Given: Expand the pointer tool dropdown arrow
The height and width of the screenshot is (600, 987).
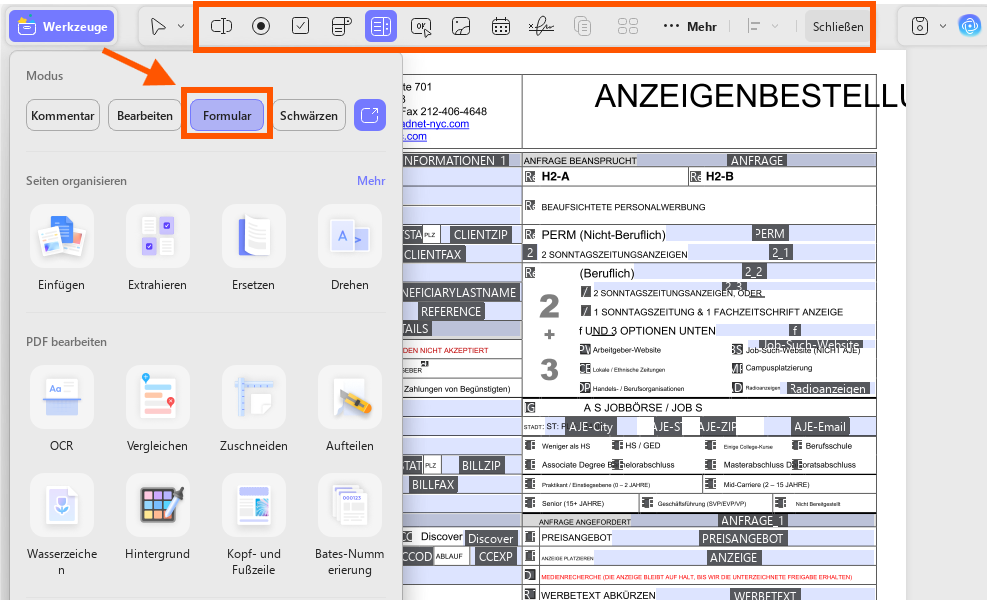Looking at the screenshot, I should coord(181,26).
